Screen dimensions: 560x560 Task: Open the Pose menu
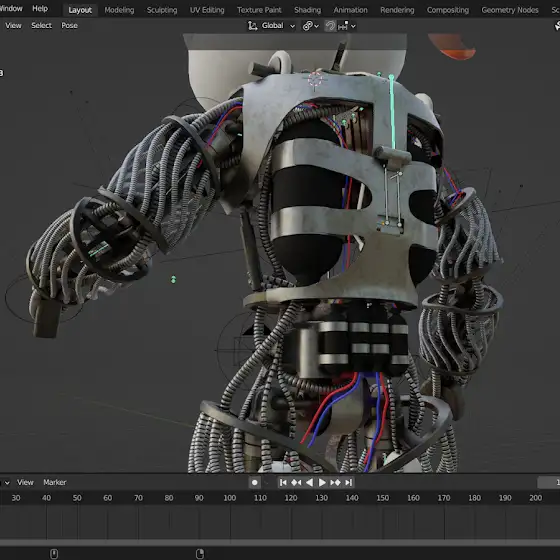click(x=69, y=25)
